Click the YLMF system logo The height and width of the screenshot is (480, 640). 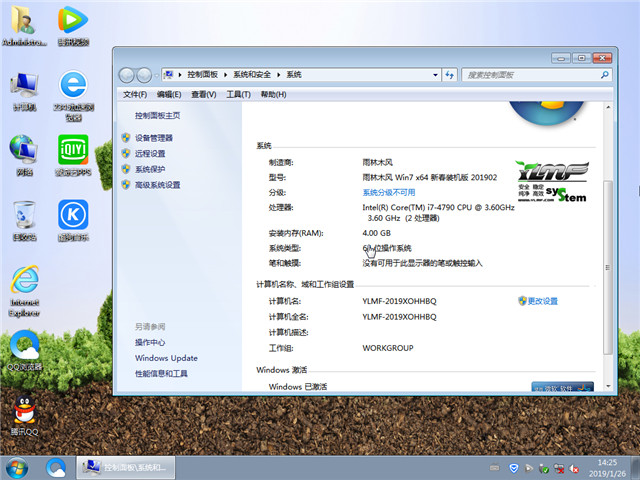coord(552,182)
